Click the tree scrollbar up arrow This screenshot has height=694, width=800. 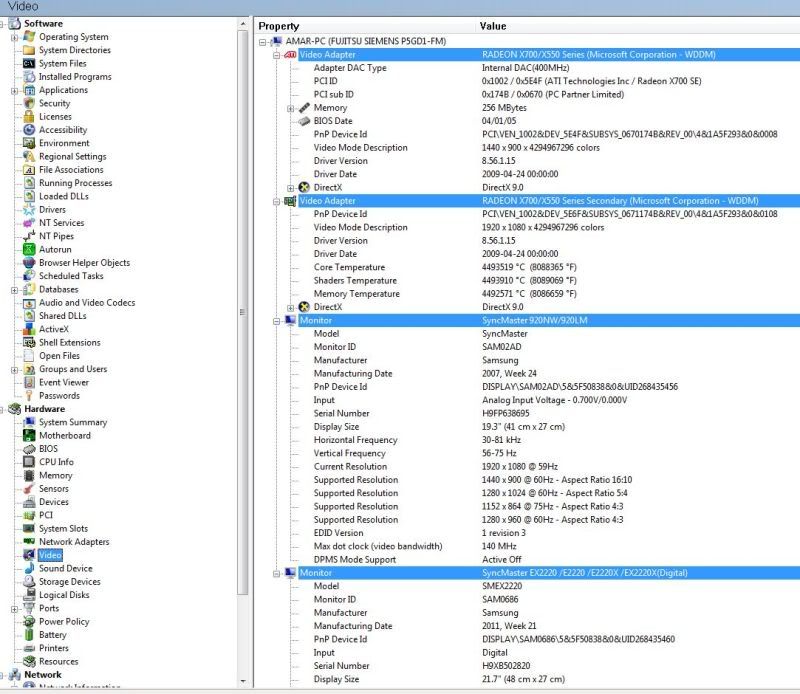coord(243,24)
